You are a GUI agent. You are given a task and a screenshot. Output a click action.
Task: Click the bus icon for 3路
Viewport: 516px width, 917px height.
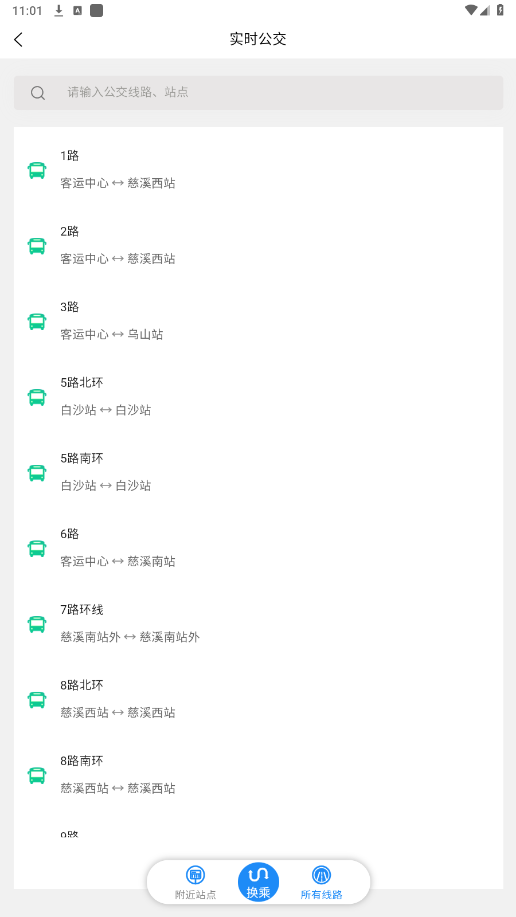point(37,321)
